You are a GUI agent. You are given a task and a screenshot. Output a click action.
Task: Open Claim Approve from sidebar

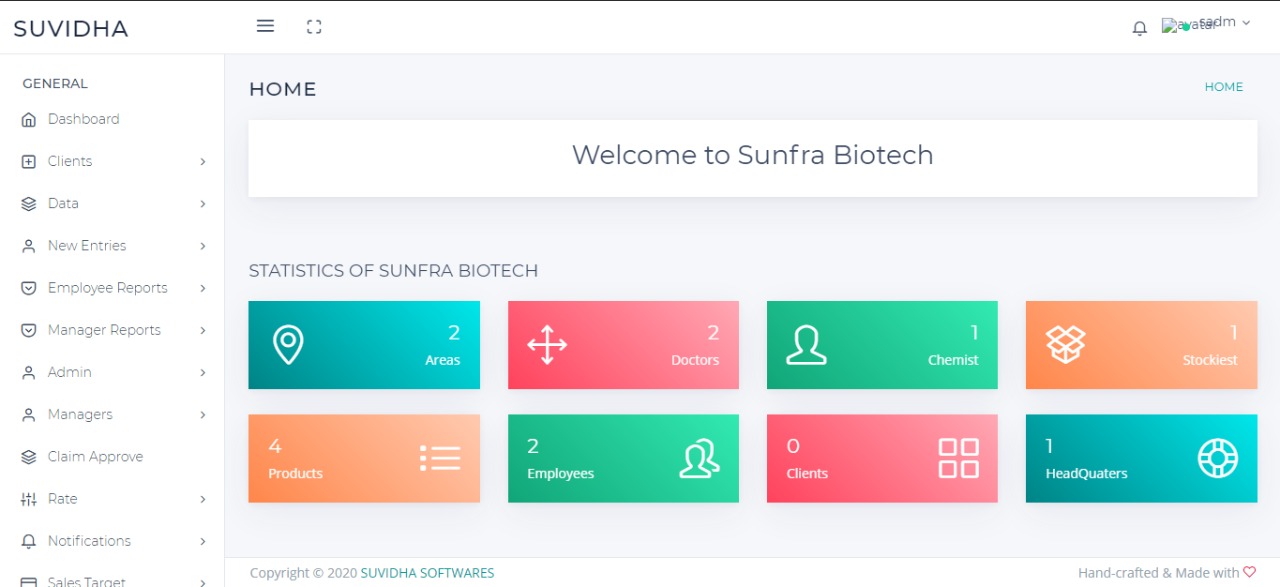(95, 457)
